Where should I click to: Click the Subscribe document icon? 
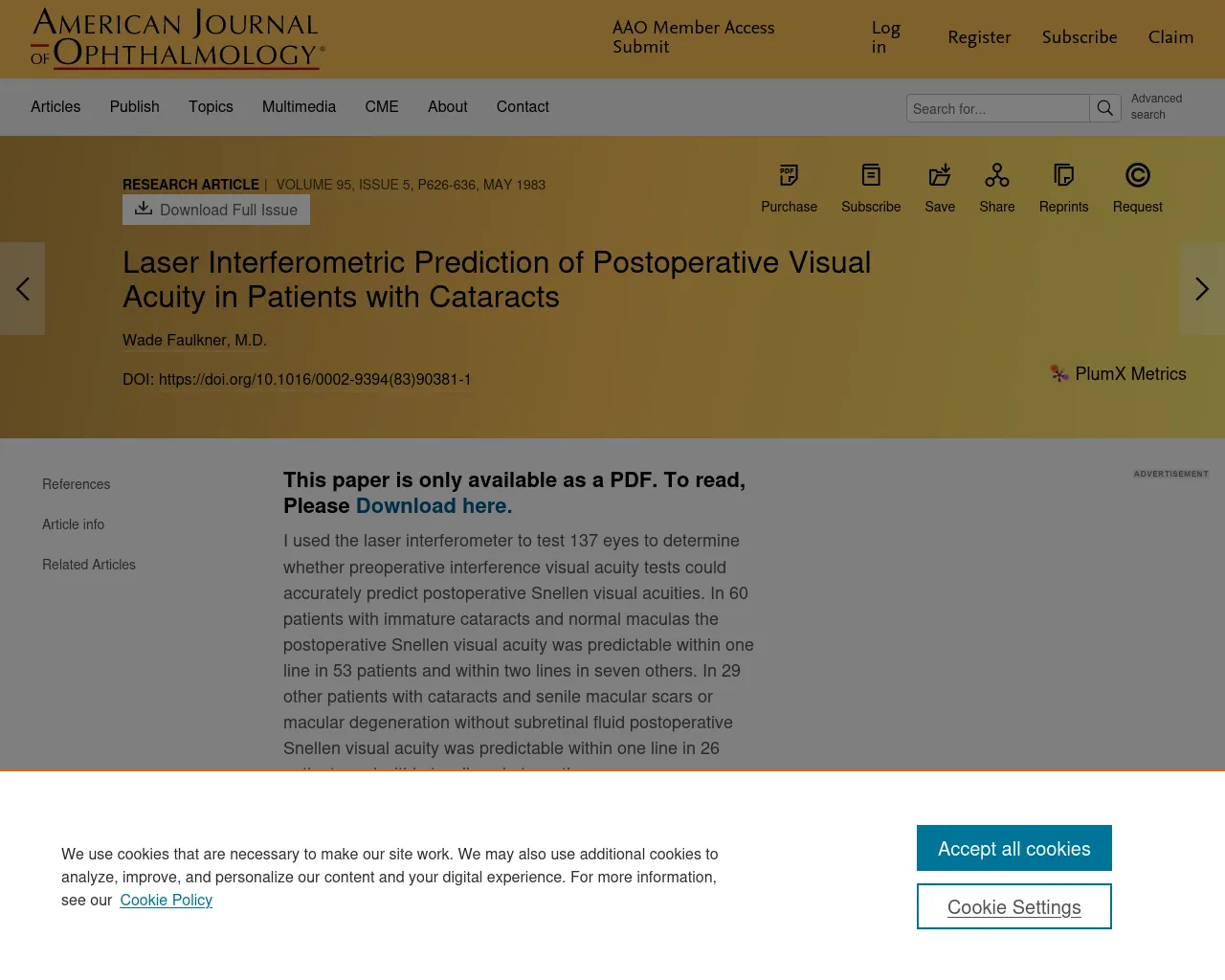pyautogui.click(x=871, y=175)
